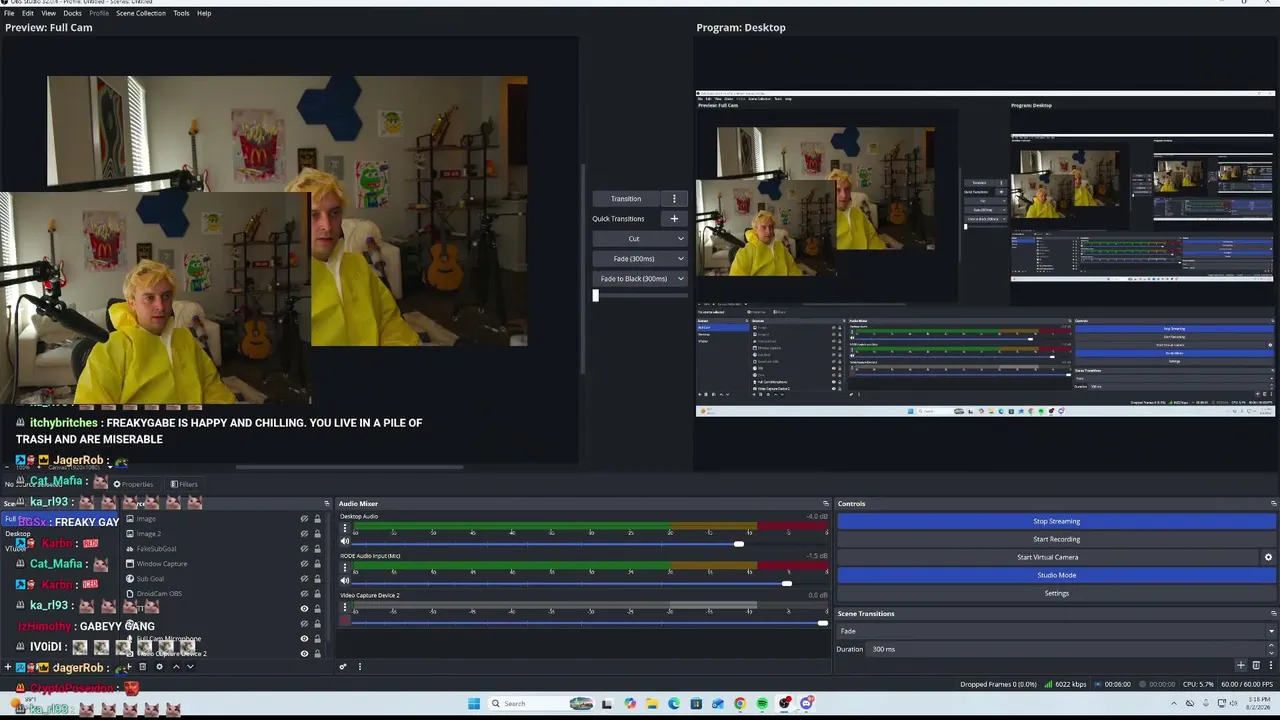Mute RODE Audio Input (Mic) speaker icon
1280x720 pixels.
coord(345,581)
